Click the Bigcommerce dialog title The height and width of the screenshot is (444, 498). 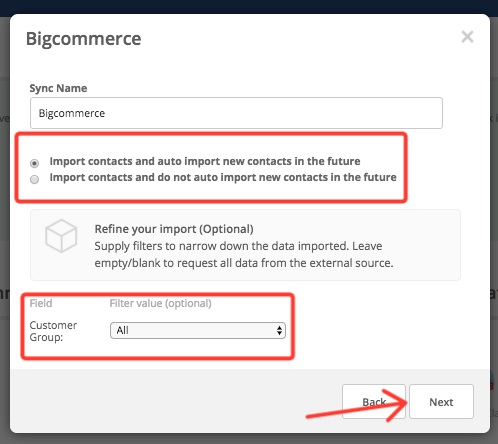tap(84, 39)
